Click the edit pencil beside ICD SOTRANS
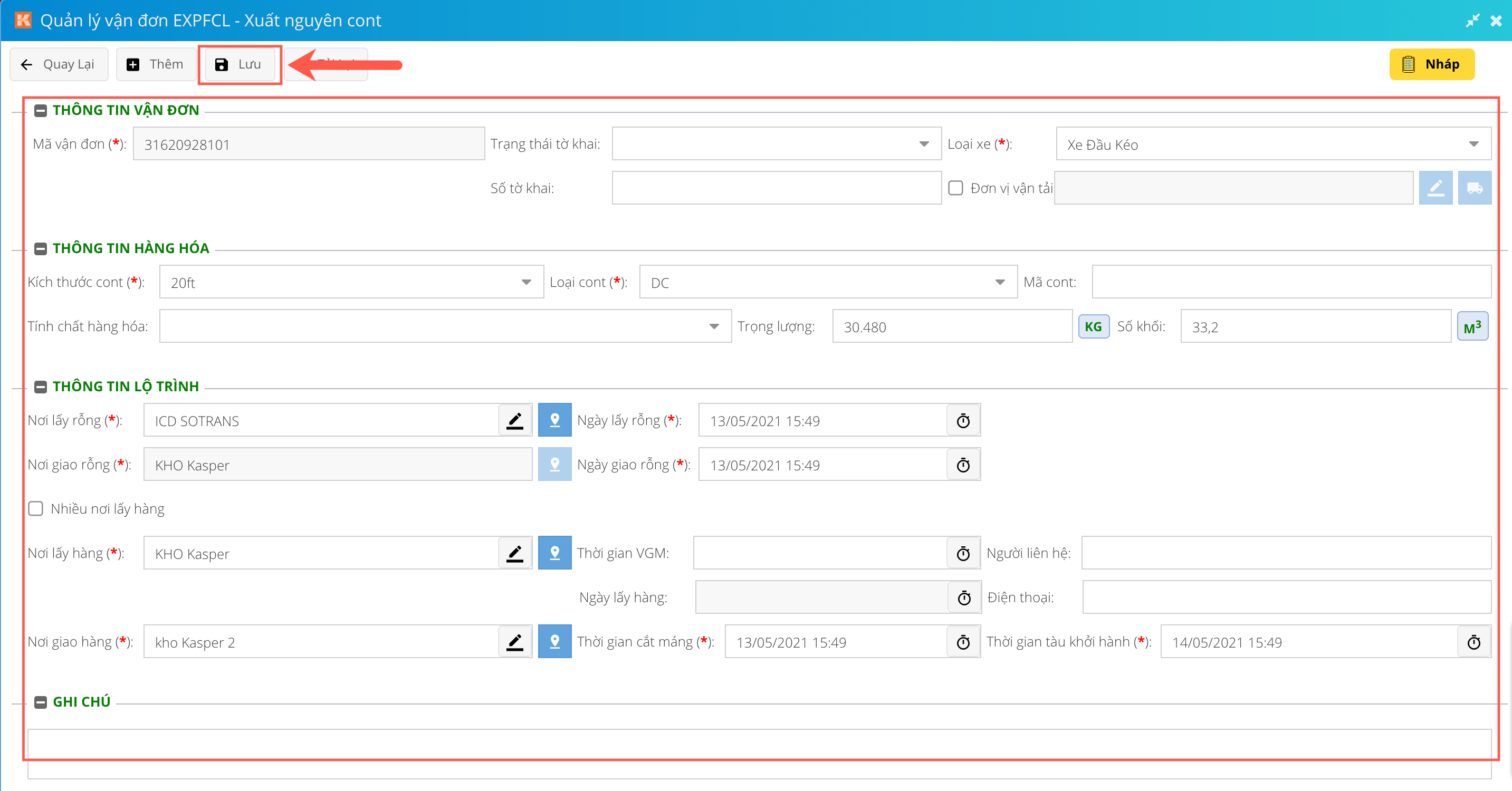This screenshot has width=1512, height=791. tap(515, 420)
